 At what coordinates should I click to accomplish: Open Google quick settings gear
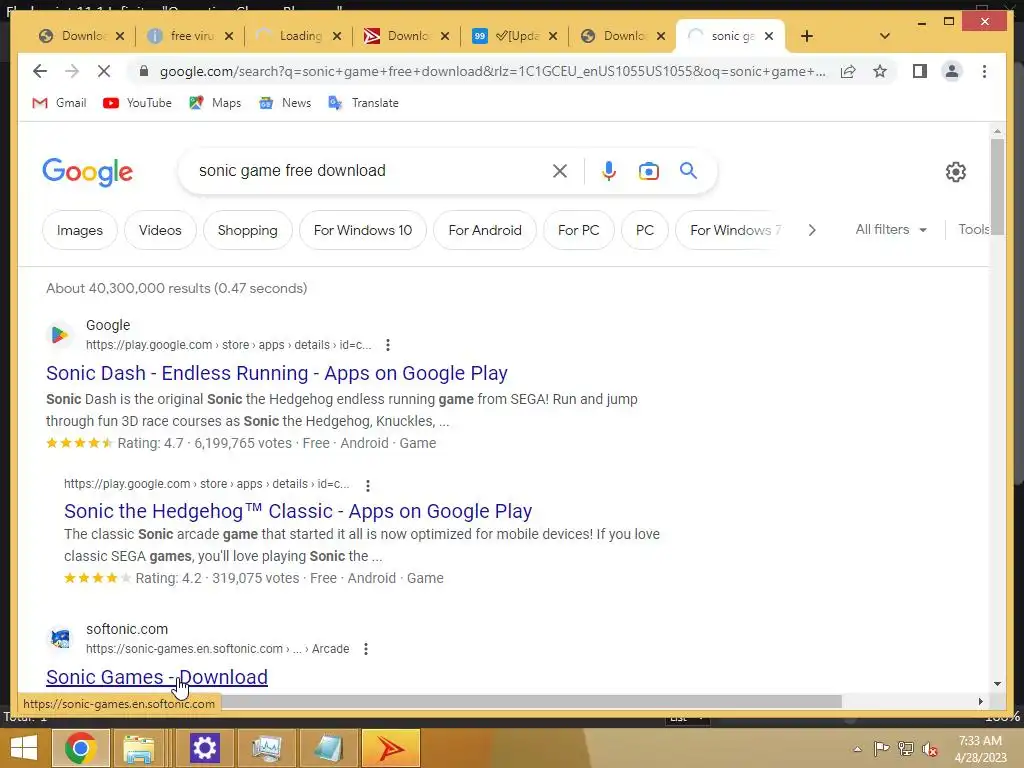click(955, 172)
